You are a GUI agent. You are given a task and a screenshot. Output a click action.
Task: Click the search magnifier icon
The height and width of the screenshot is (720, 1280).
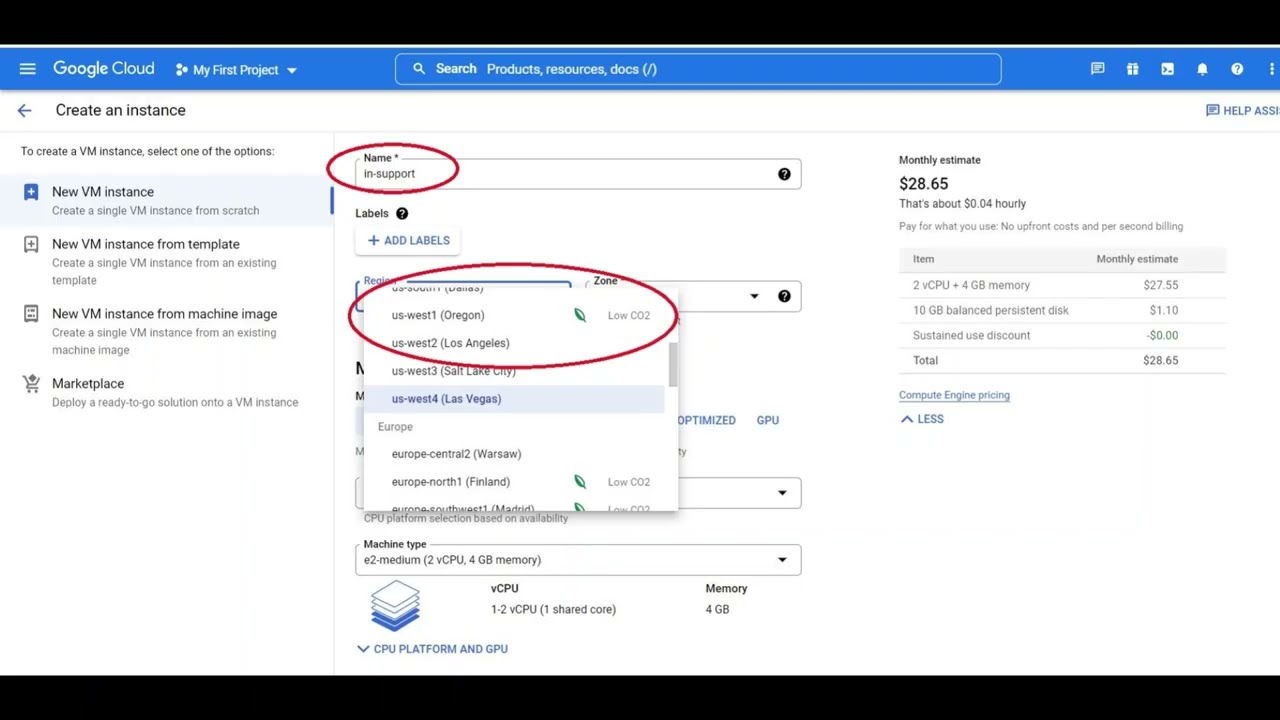tap(419, 69)
